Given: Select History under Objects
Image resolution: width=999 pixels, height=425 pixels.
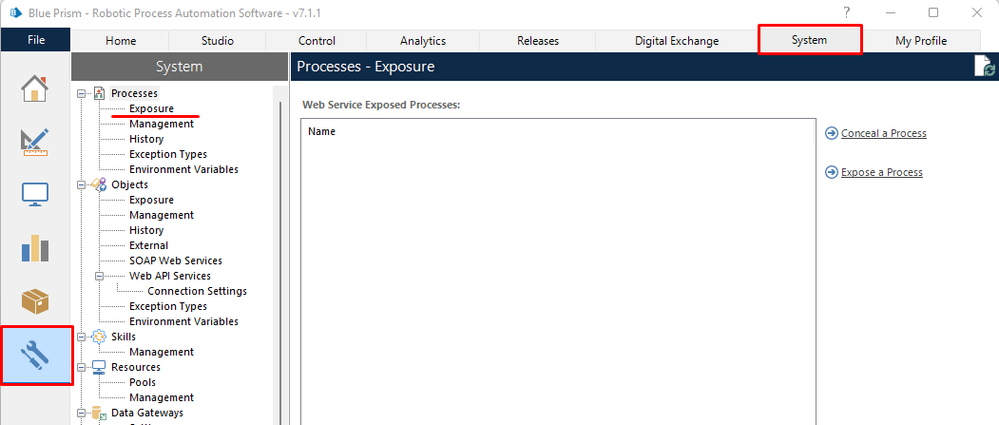Looking at the screenshot, I should pyautogui.click(x=147, y=230).
